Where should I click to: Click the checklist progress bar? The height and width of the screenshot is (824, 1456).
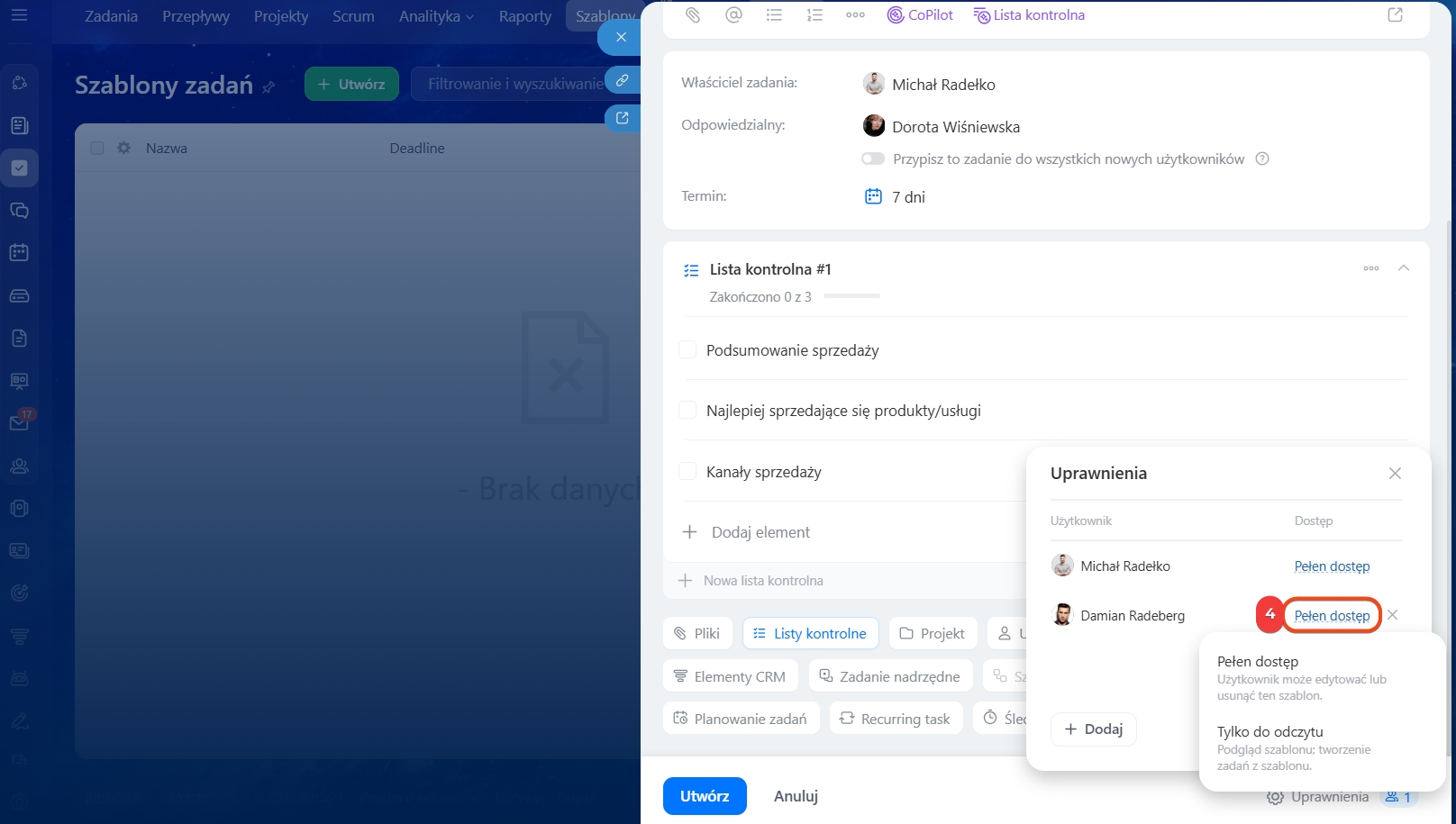851,296
